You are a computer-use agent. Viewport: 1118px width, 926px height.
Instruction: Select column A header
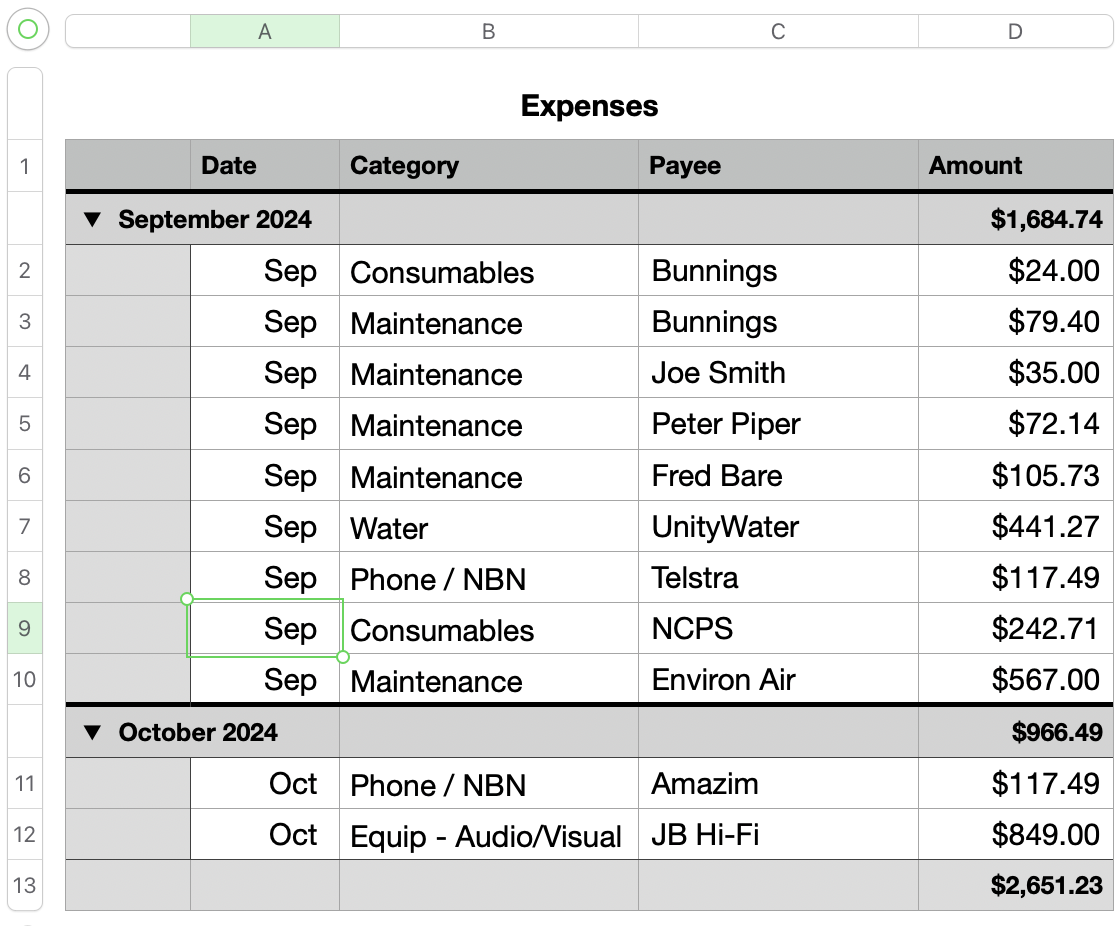click(264, 32)
